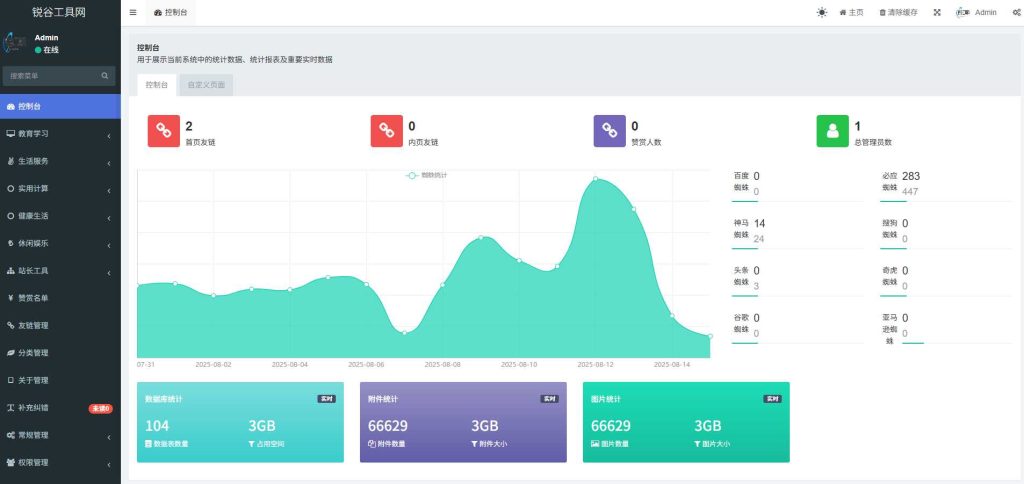
Task: Click the red 首页友链 link icon
Action: [163, 131]
